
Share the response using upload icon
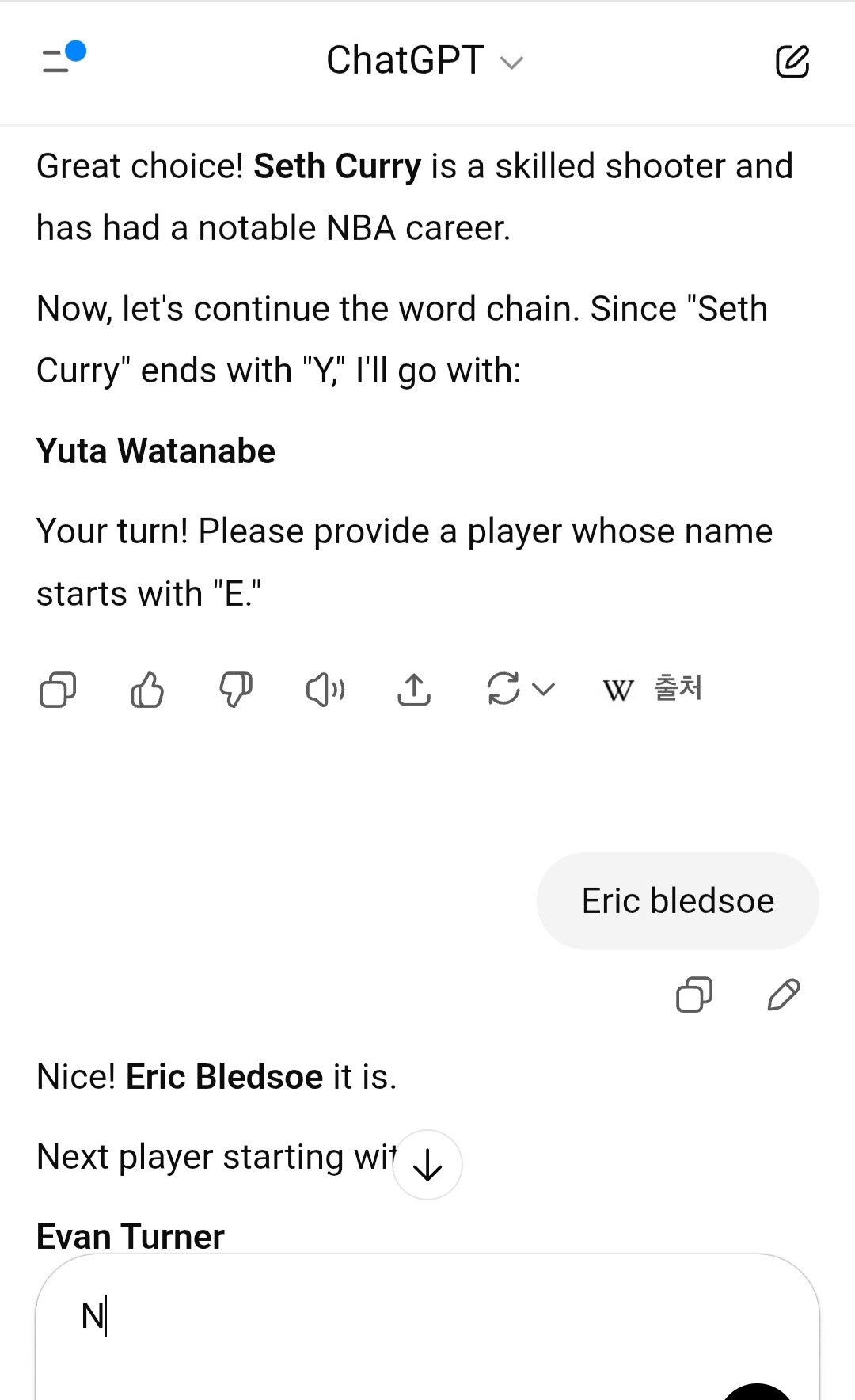pos(414,690)
